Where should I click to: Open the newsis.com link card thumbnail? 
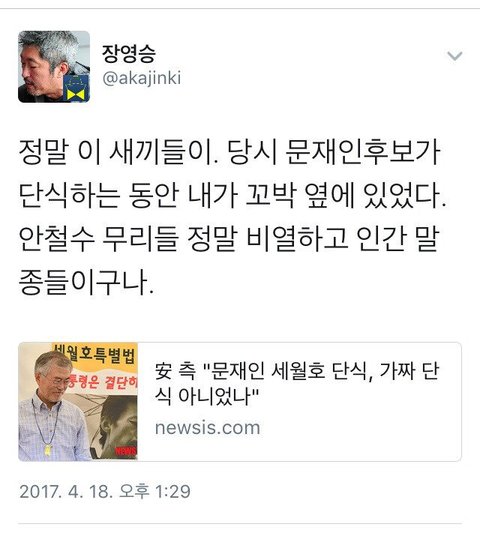pos(78,402)
